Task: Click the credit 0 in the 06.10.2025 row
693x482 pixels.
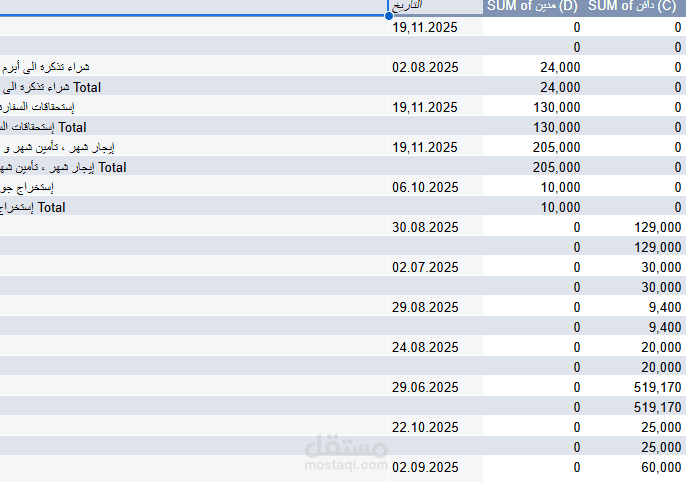Action: [678, 188]
